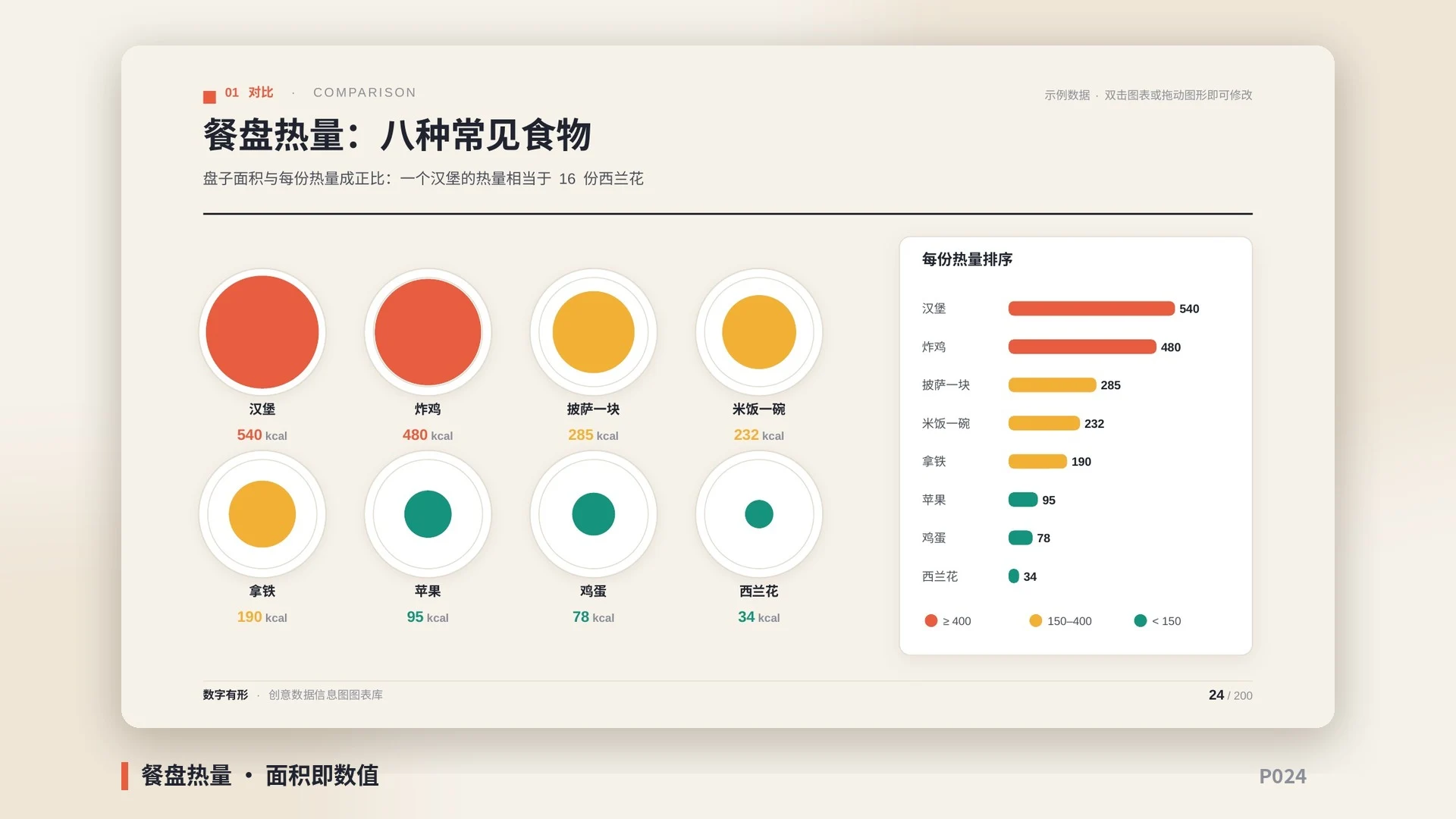Click the P024 page code

pos(1283,777)
